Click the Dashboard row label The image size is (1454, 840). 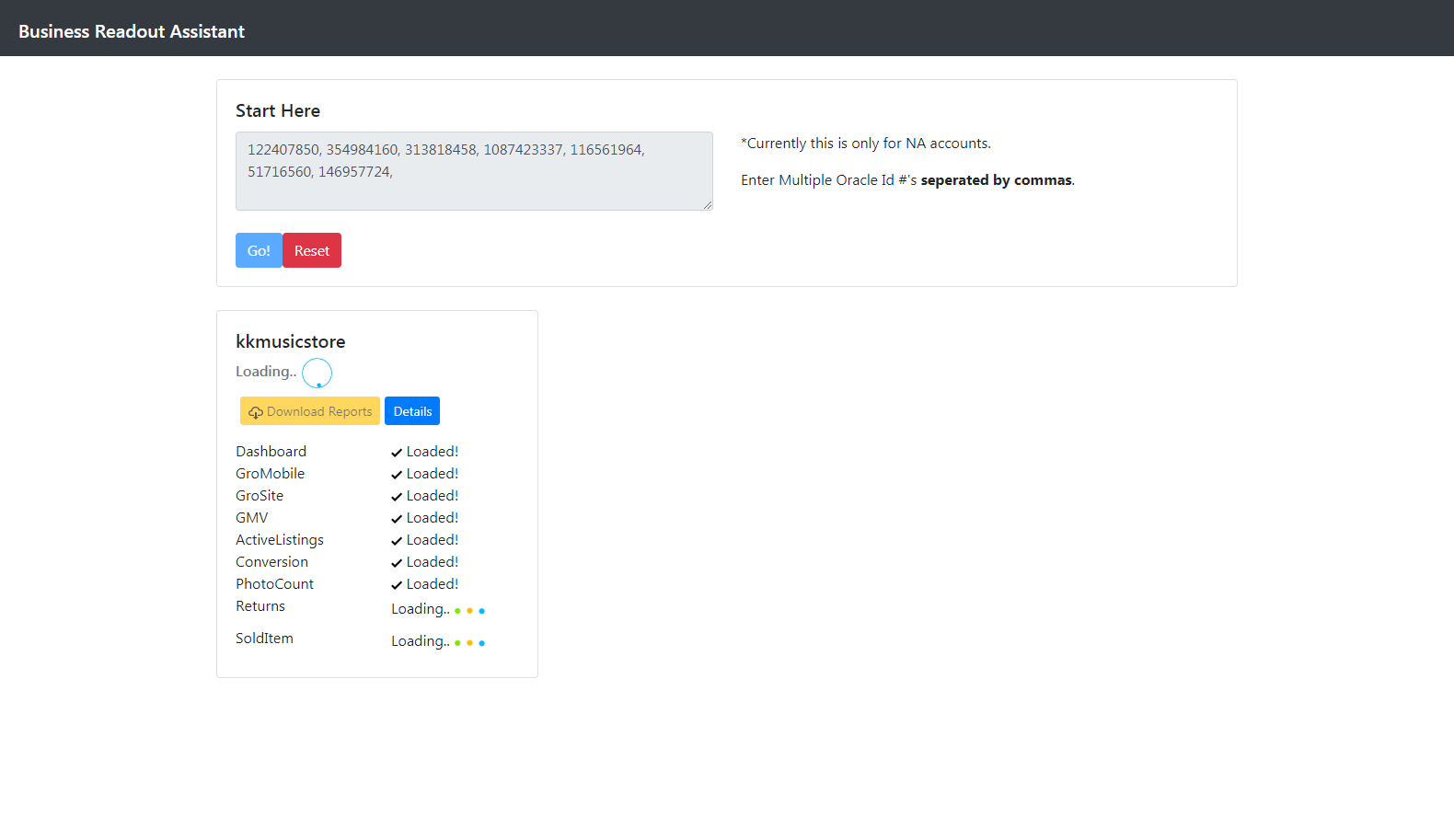point(271,451)
